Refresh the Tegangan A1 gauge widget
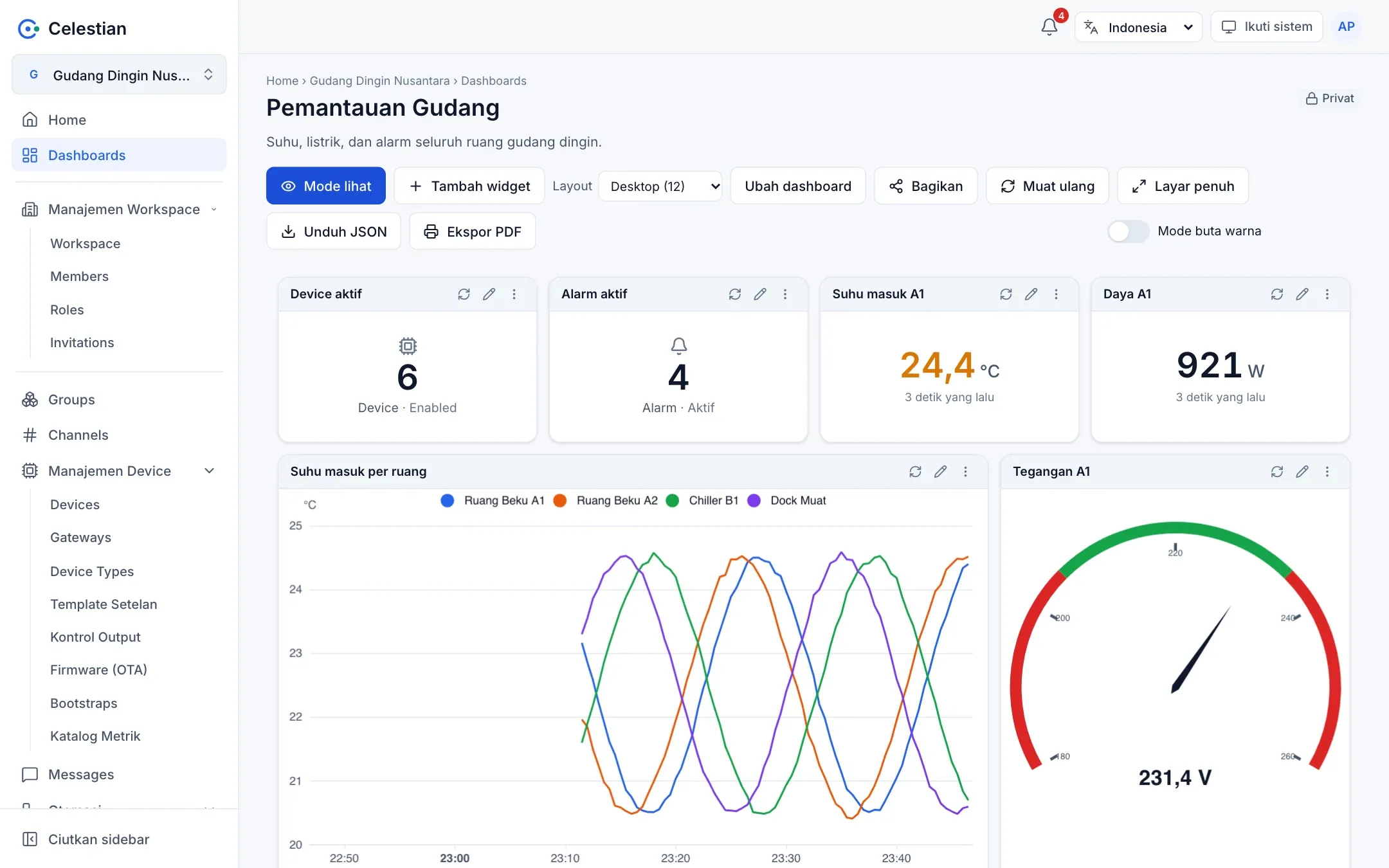 (1277, 471)
